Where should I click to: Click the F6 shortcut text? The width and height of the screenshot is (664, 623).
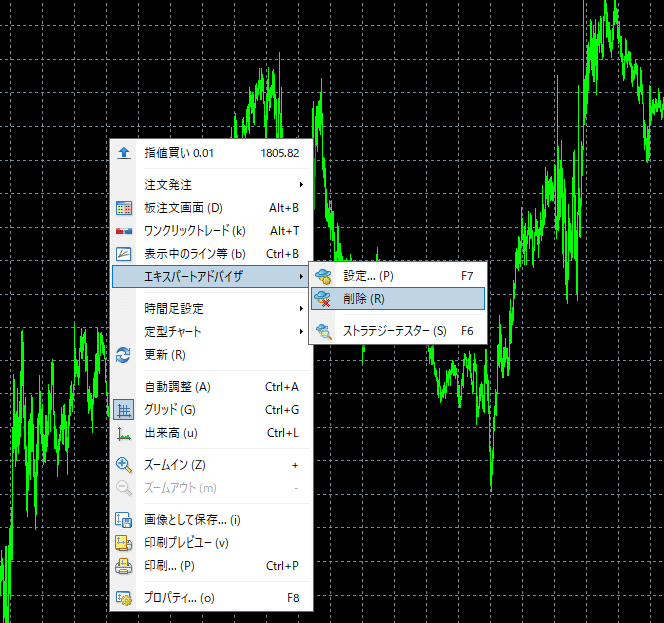(x=467, y=331)
